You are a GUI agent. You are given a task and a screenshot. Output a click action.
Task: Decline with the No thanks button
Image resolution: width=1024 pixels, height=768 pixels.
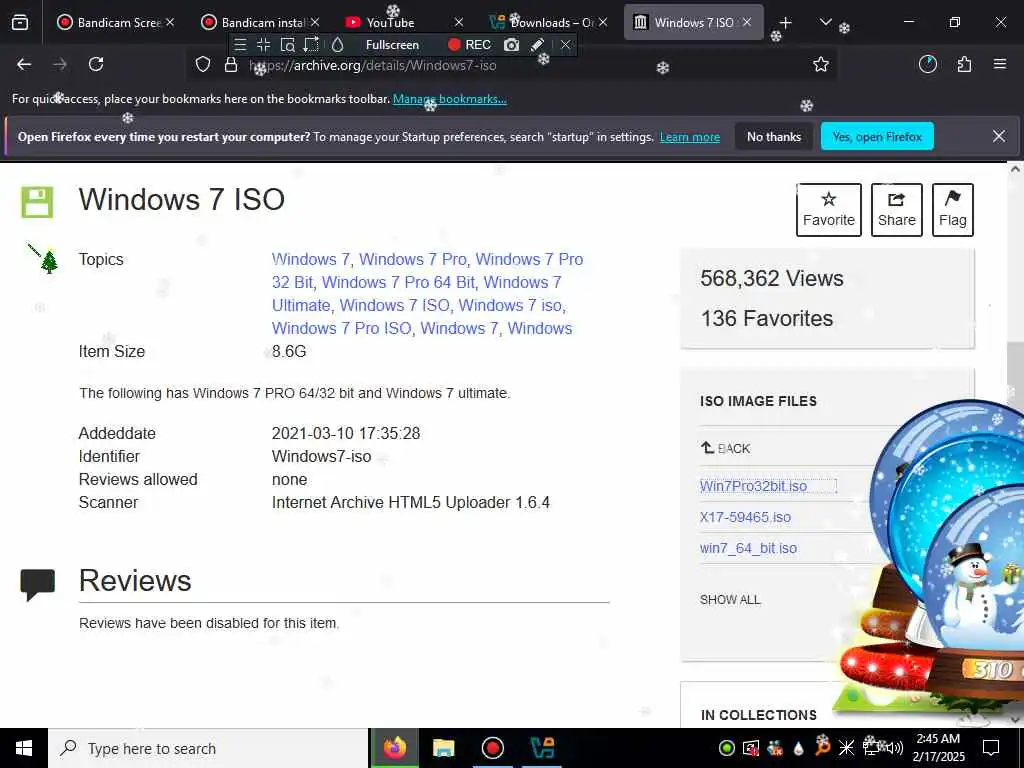774,136
